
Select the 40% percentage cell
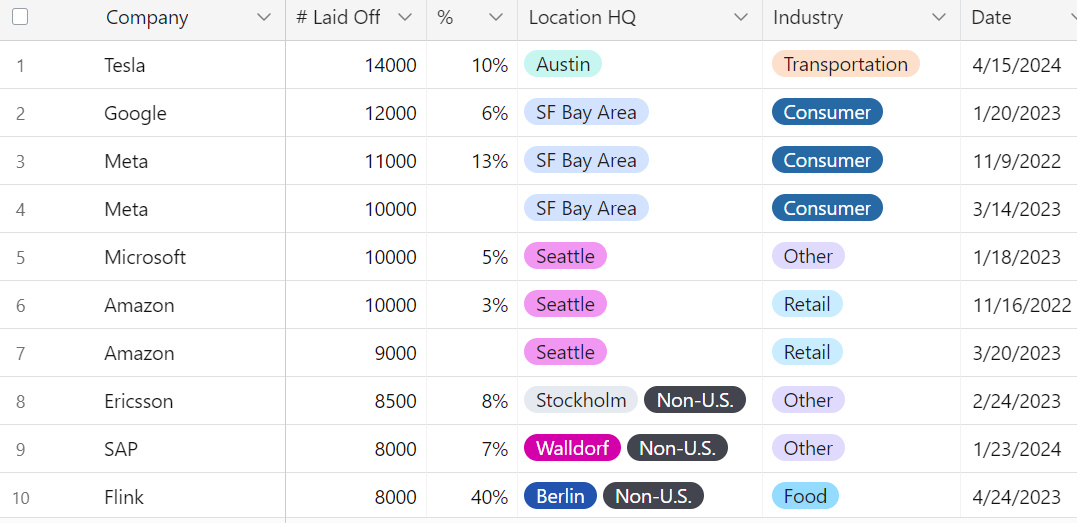click(x=490, y=497)
